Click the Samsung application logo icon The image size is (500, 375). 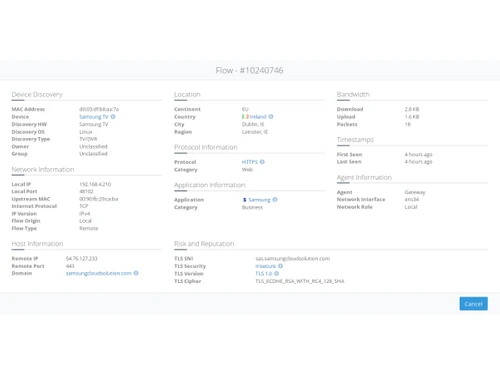point(245,200)
